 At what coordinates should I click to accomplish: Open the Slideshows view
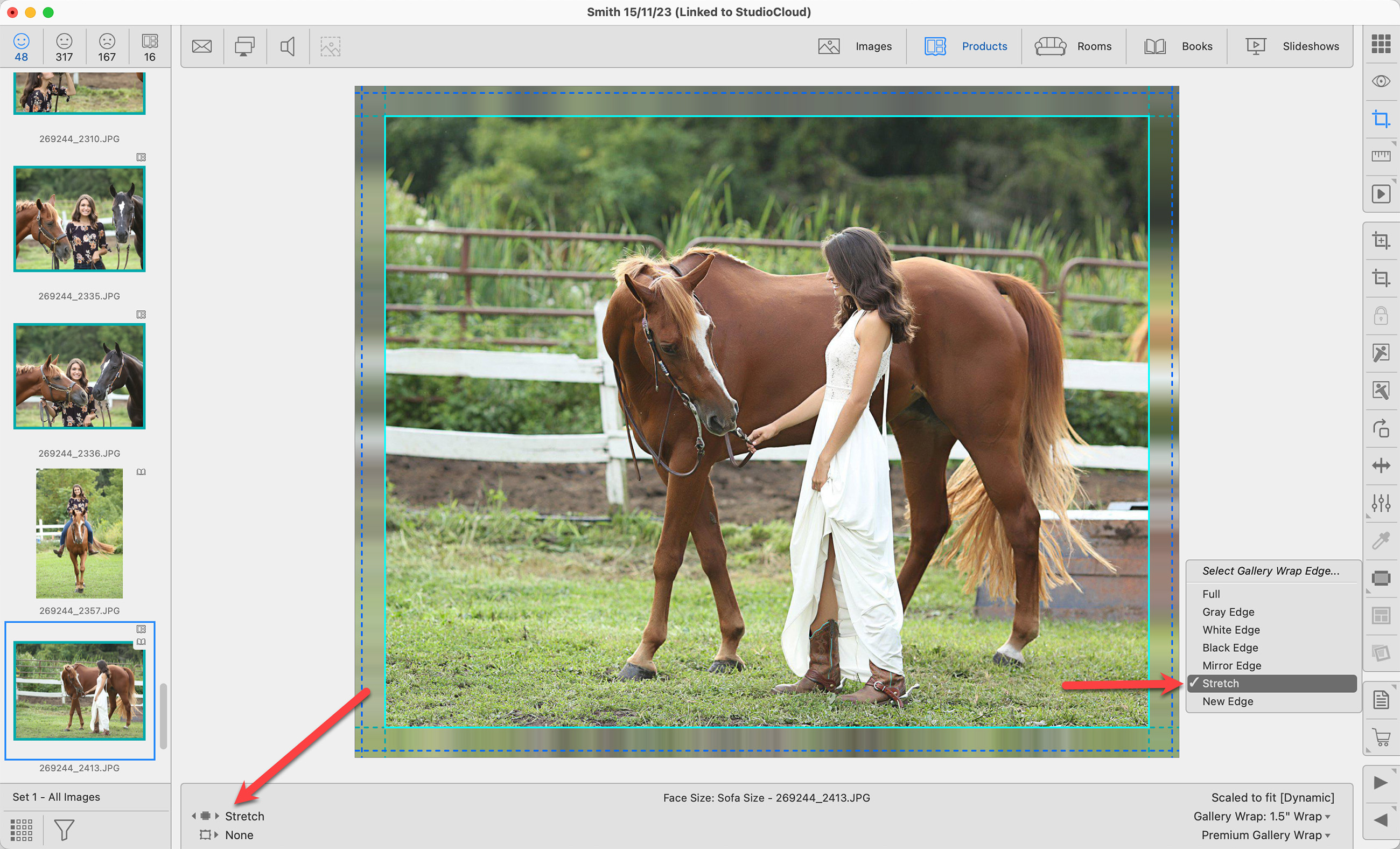pyautogui.click(x=1292, y=46)
